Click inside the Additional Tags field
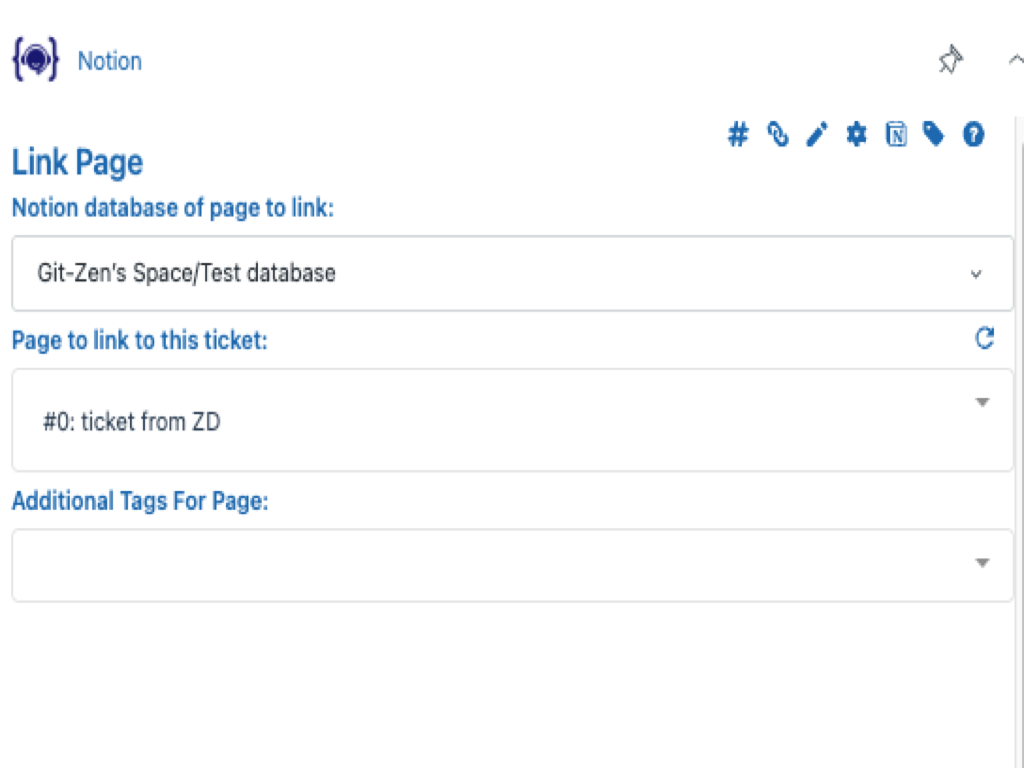The width and height of the screenshot is (1024, 768). click(512, 566)
